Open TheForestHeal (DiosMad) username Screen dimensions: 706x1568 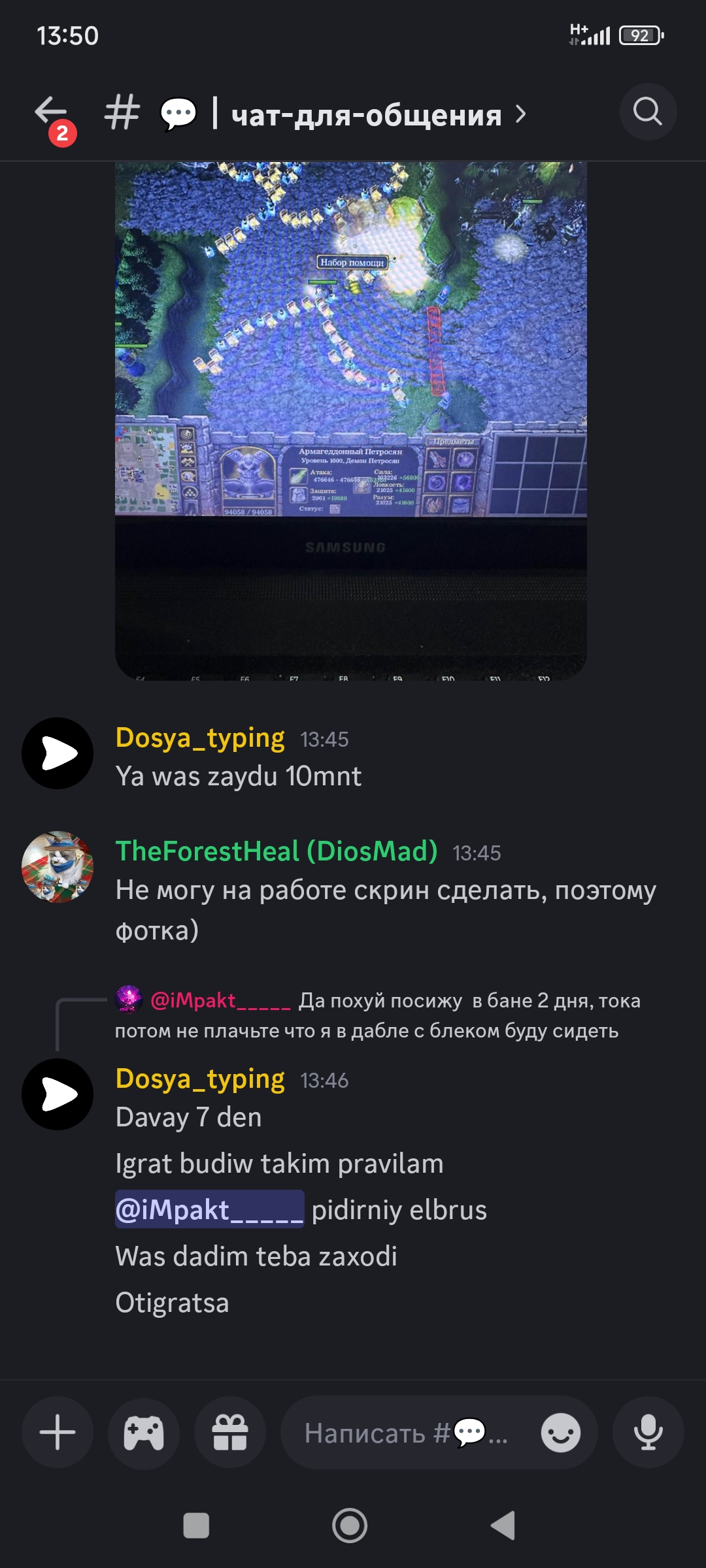[277, 851]
